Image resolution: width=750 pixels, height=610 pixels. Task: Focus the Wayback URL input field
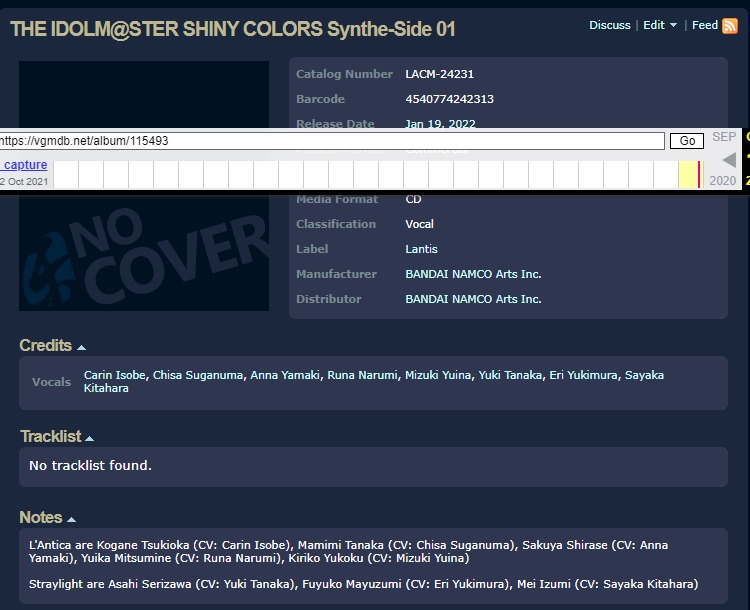click(x=331, y=141)
